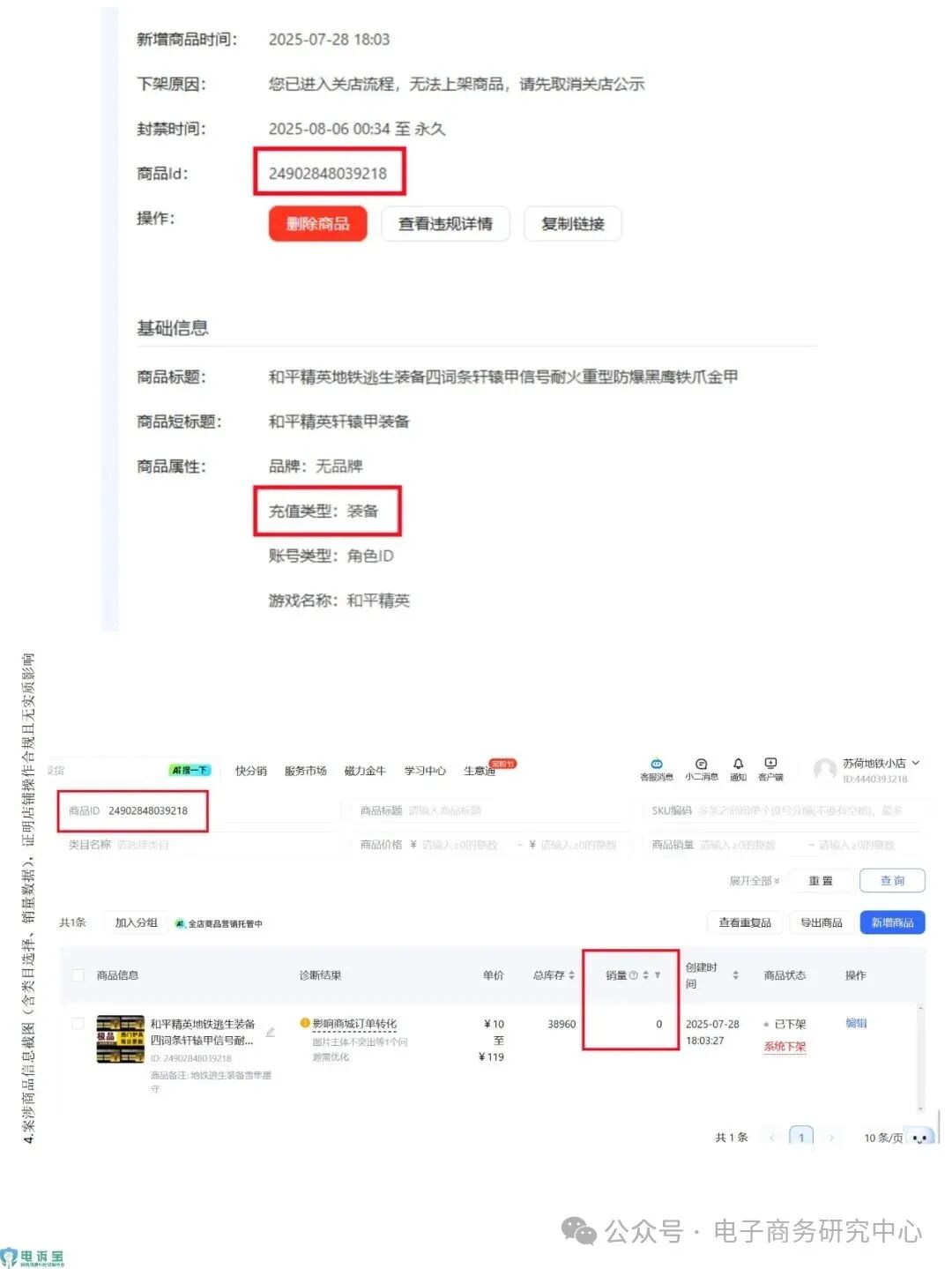Image resolution: width=952 pixels, height=1269 pixels.
Task: Switch to the 服务市场 menu item
Action: tap(305, 770)
